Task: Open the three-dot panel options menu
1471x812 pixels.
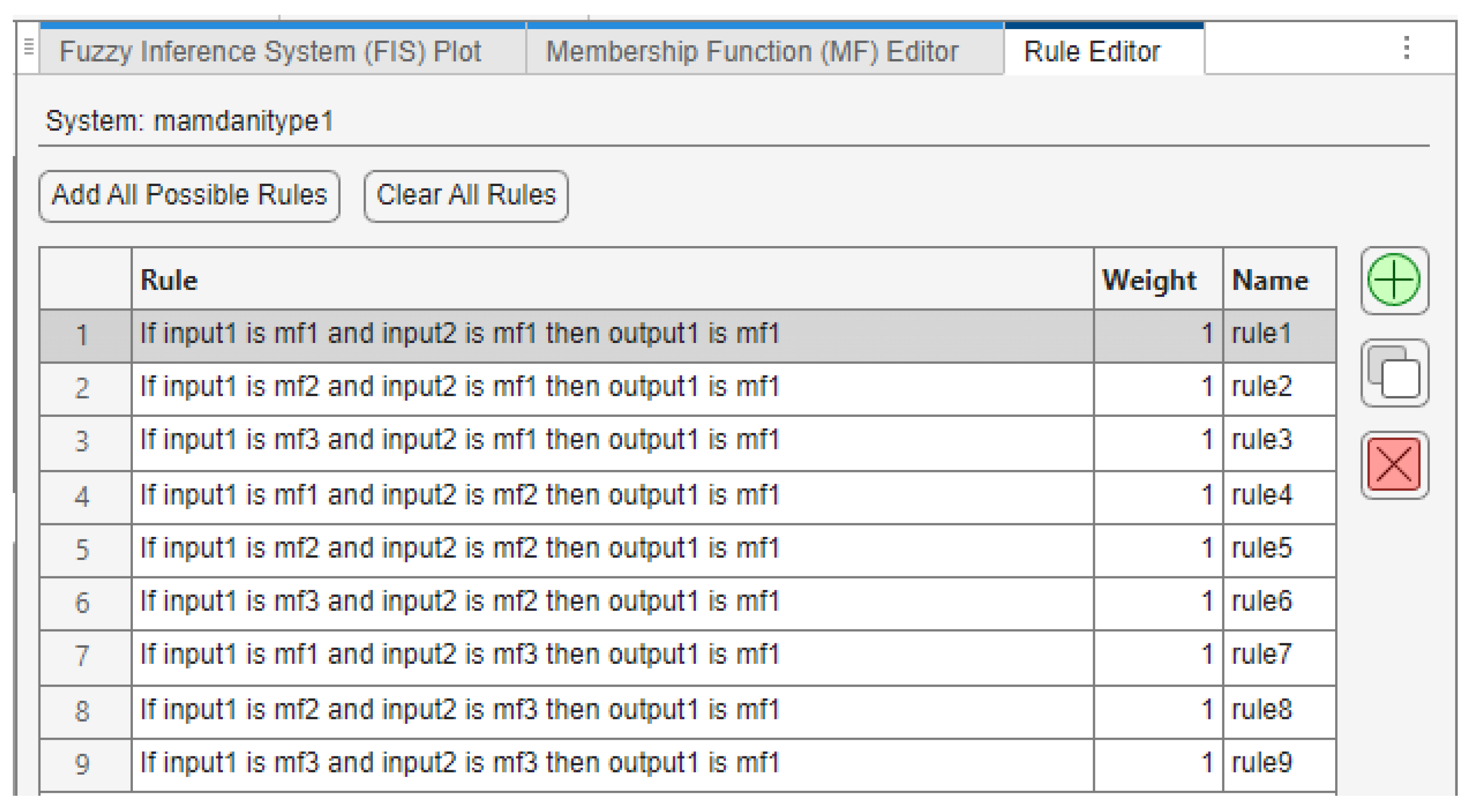Action: 1407,48
